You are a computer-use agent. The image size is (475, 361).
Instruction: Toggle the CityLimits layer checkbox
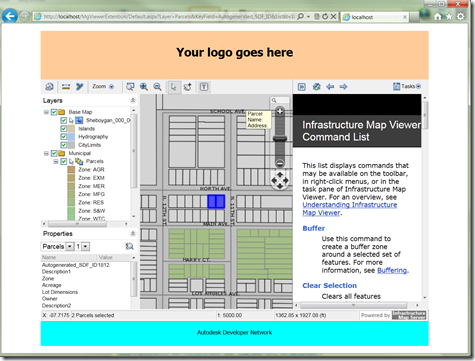pyautogui.click(x=63, y=145)
